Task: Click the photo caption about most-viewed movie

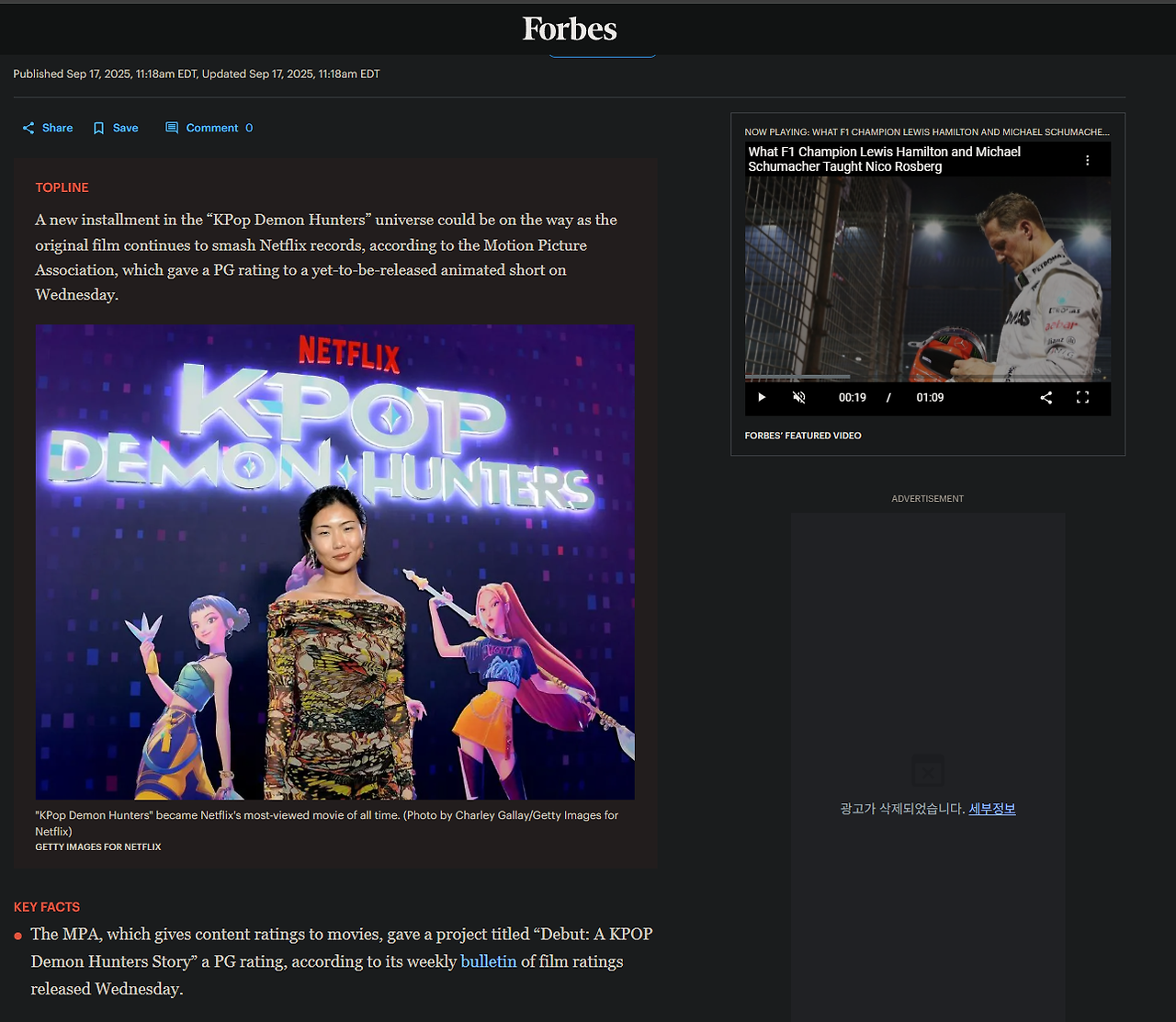Action: [327, 823]
